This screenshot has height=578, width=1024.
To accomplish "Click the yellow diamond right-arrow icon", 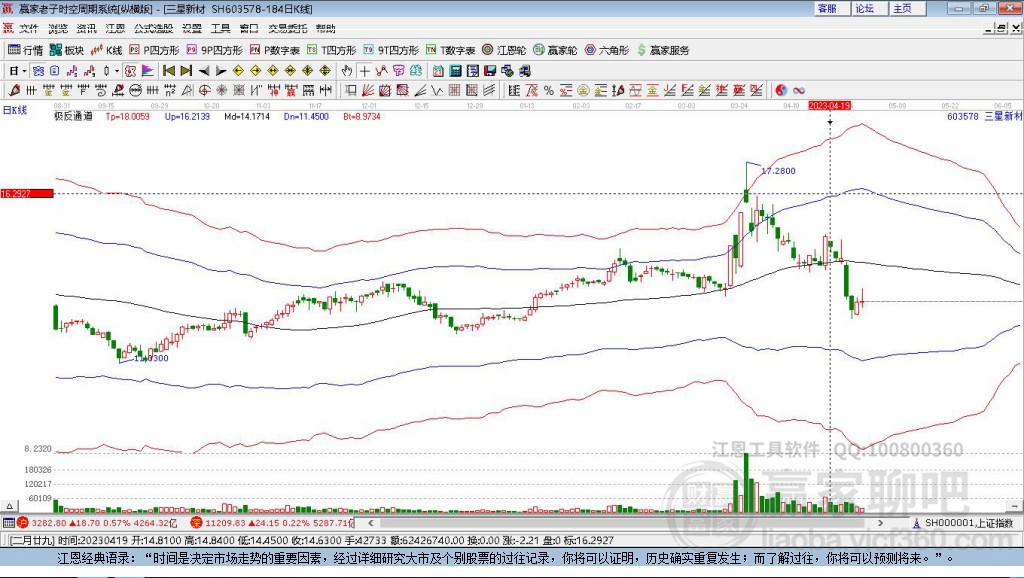I will click(255, 71).
